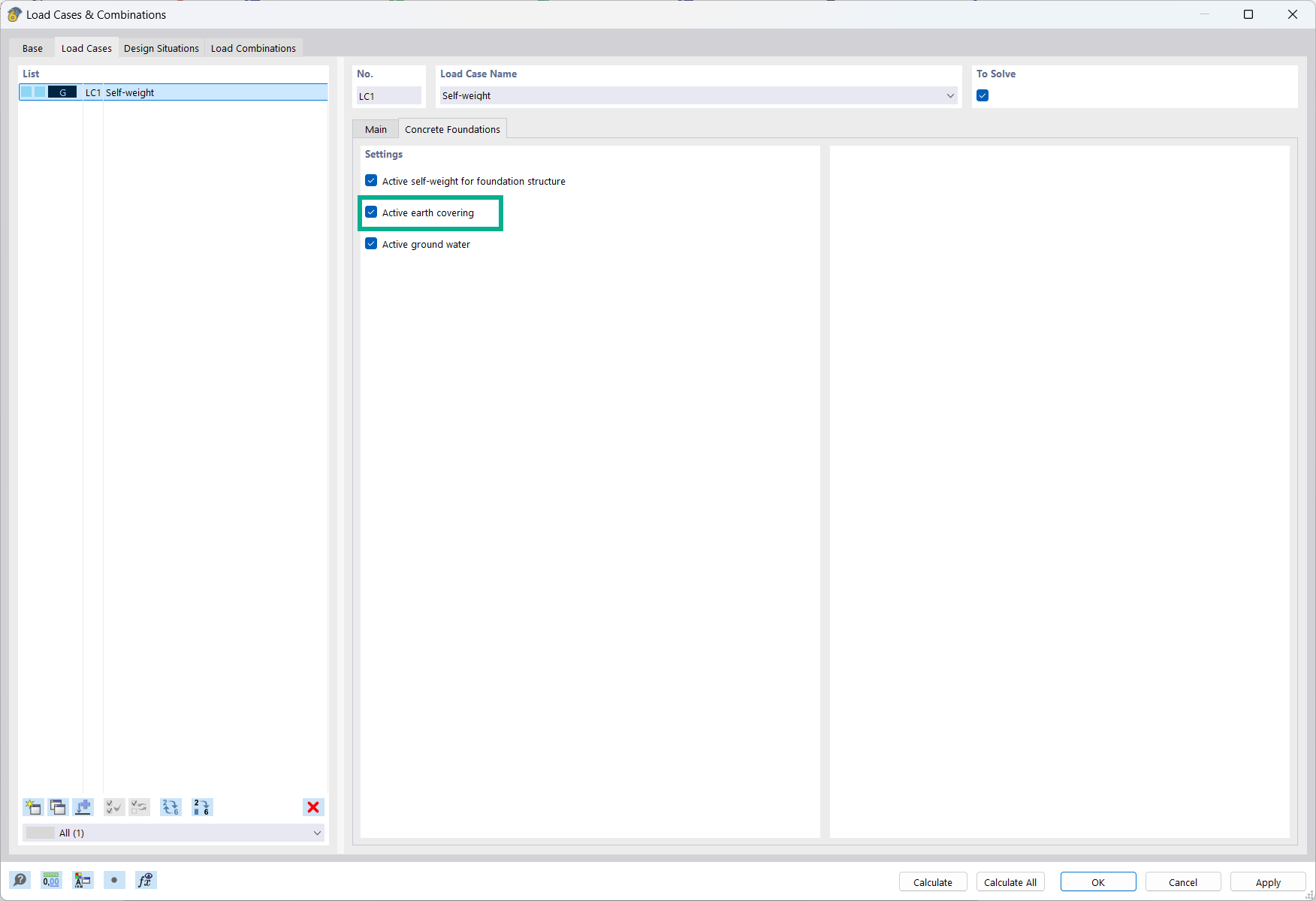Maximize the Load Cases & Combinations window

1248,14
